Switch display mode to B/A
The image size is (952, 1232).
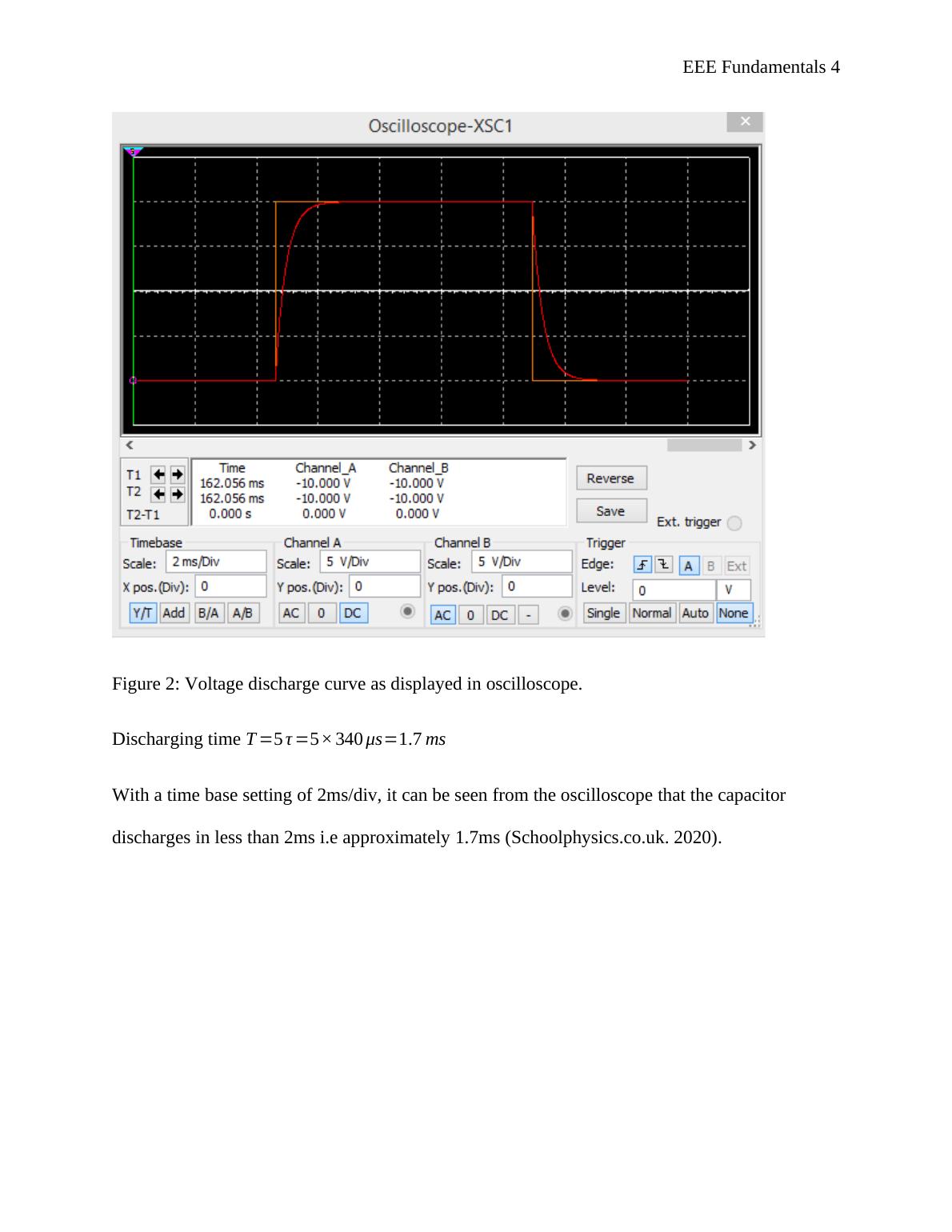[208, 614]
